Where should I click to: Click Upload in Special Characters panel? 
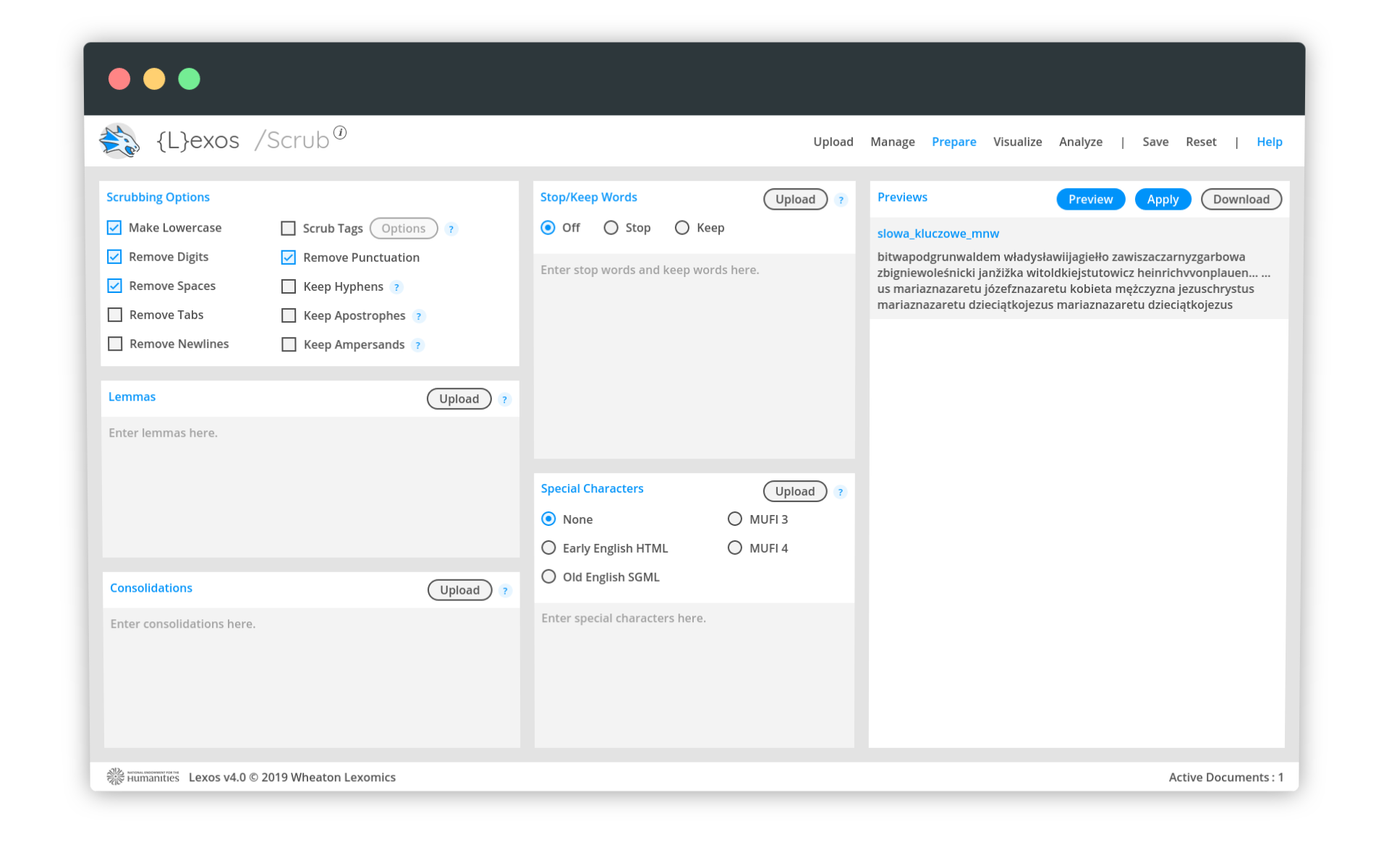point(795,492)
